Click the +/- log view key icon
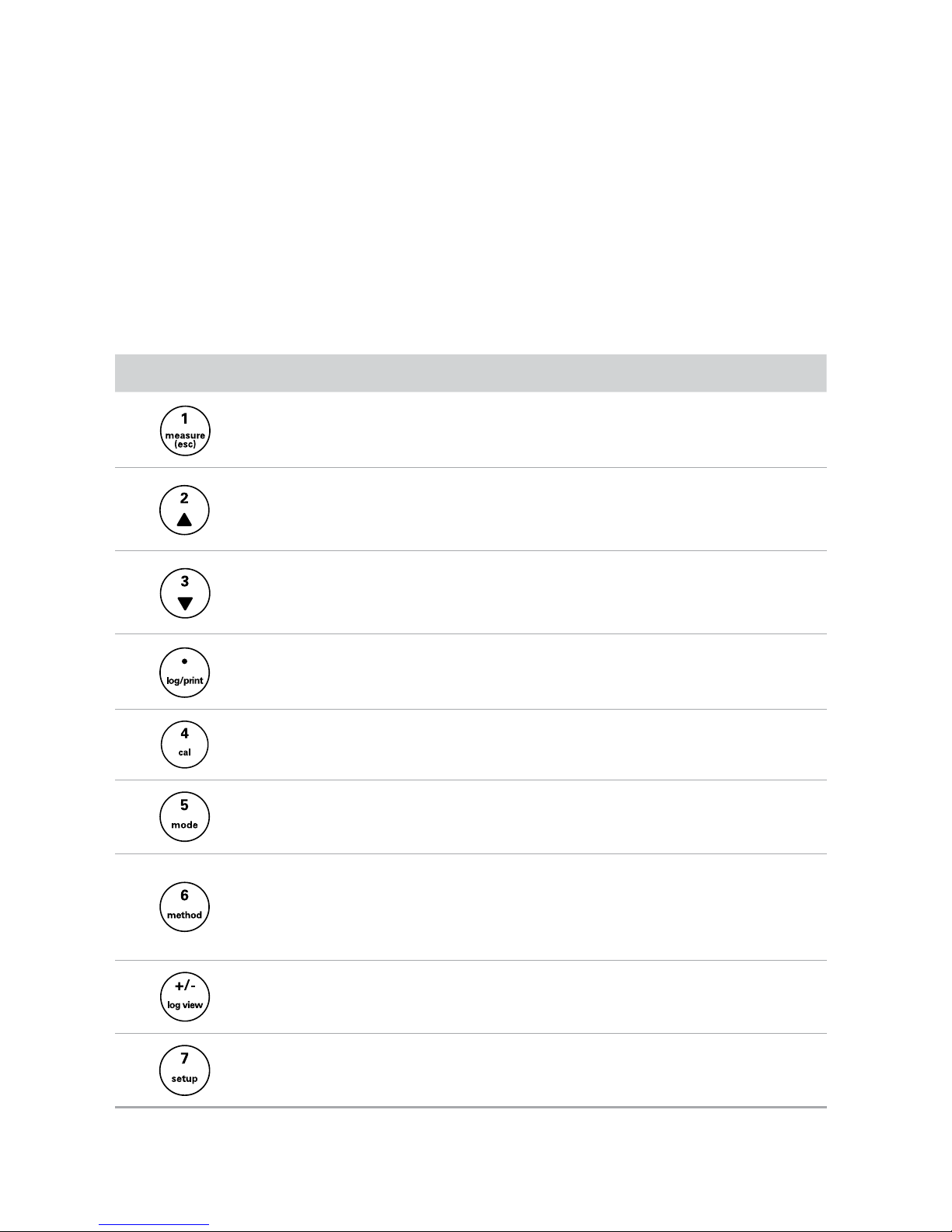952x1232 pixels. point(185,996)
